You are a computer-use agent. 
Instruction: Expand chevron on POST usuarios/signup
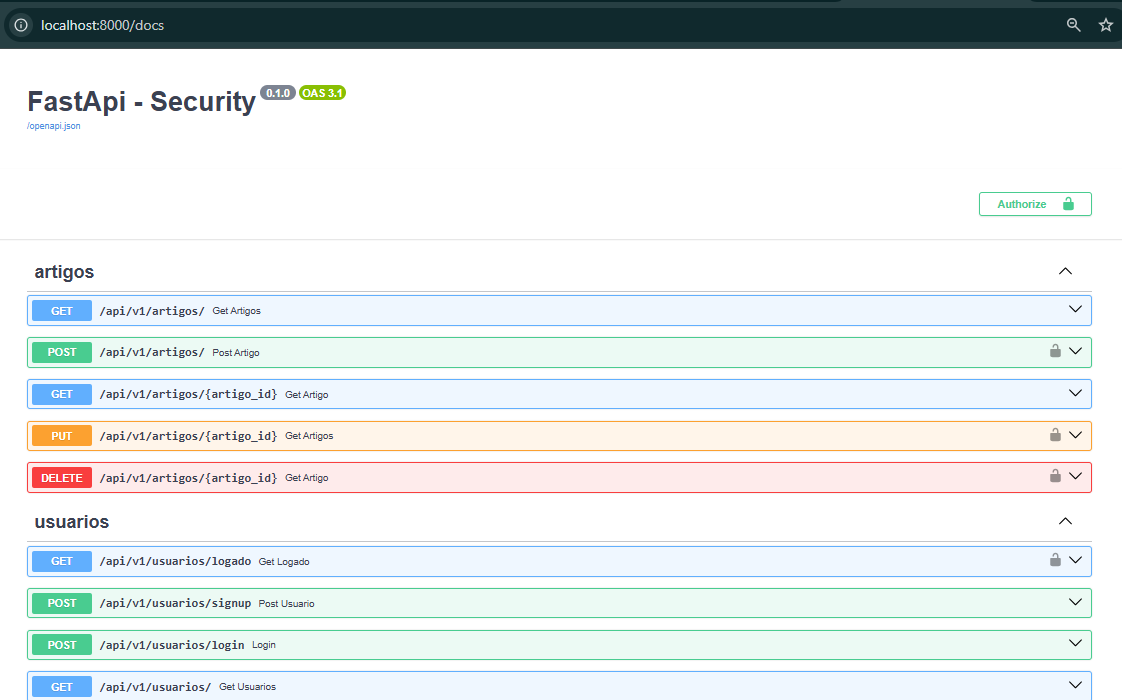coord(1075,602)
